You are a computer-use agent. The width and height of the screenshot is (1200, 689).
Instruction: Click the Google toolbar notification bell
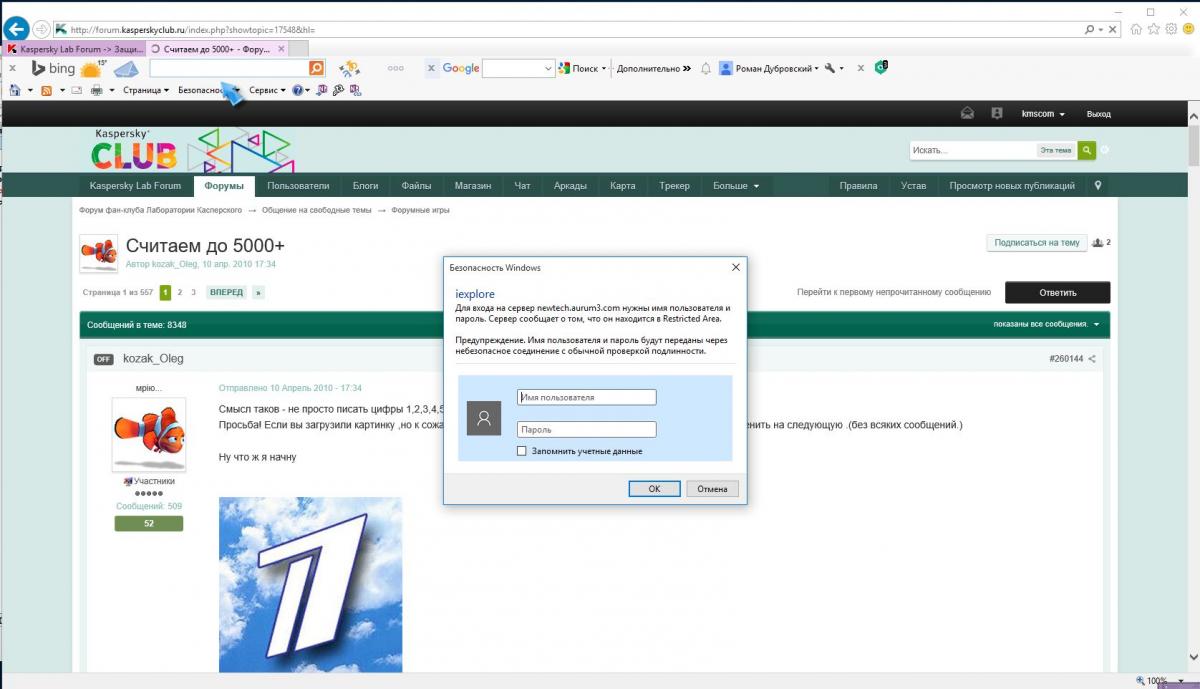click(706, 68)
